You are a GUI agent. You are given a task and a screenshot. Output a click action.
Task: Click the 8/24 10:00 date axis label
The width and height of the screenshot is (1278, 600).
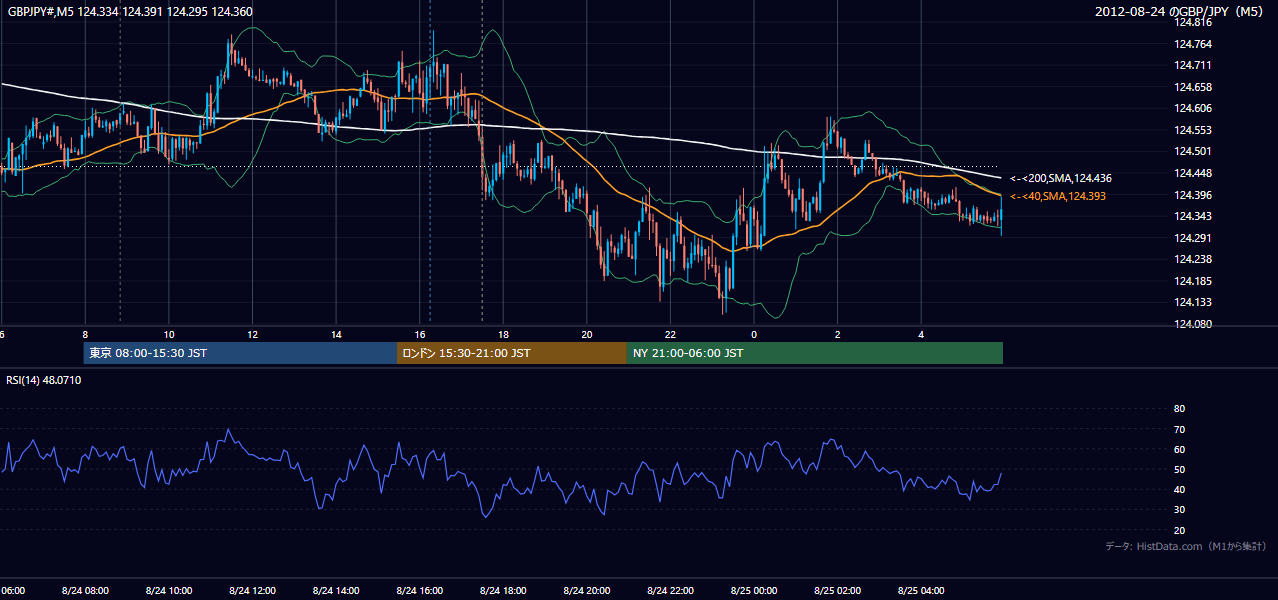point(168,590)
